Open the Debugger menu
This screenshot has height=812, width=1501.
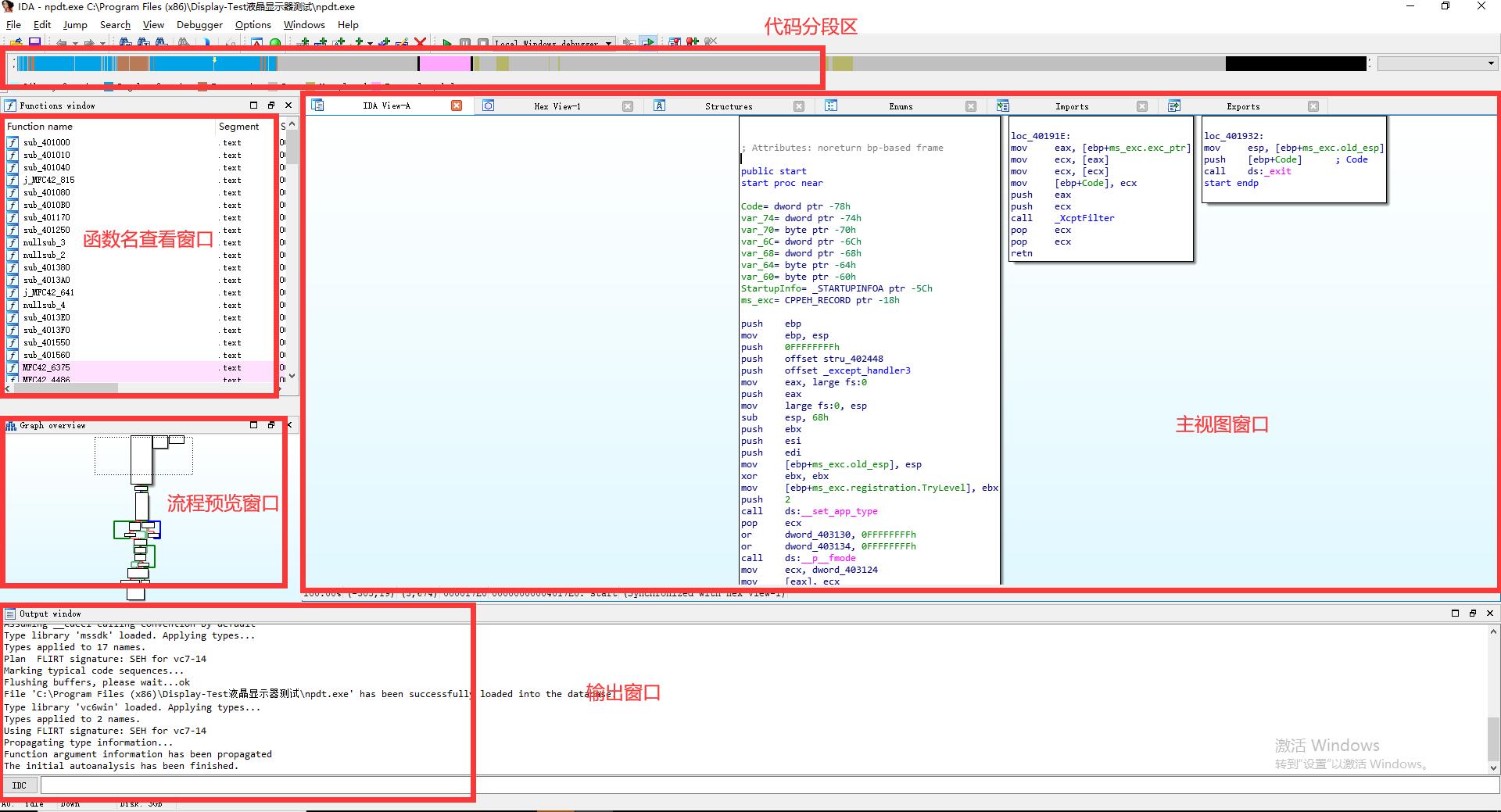pos(199,25)
